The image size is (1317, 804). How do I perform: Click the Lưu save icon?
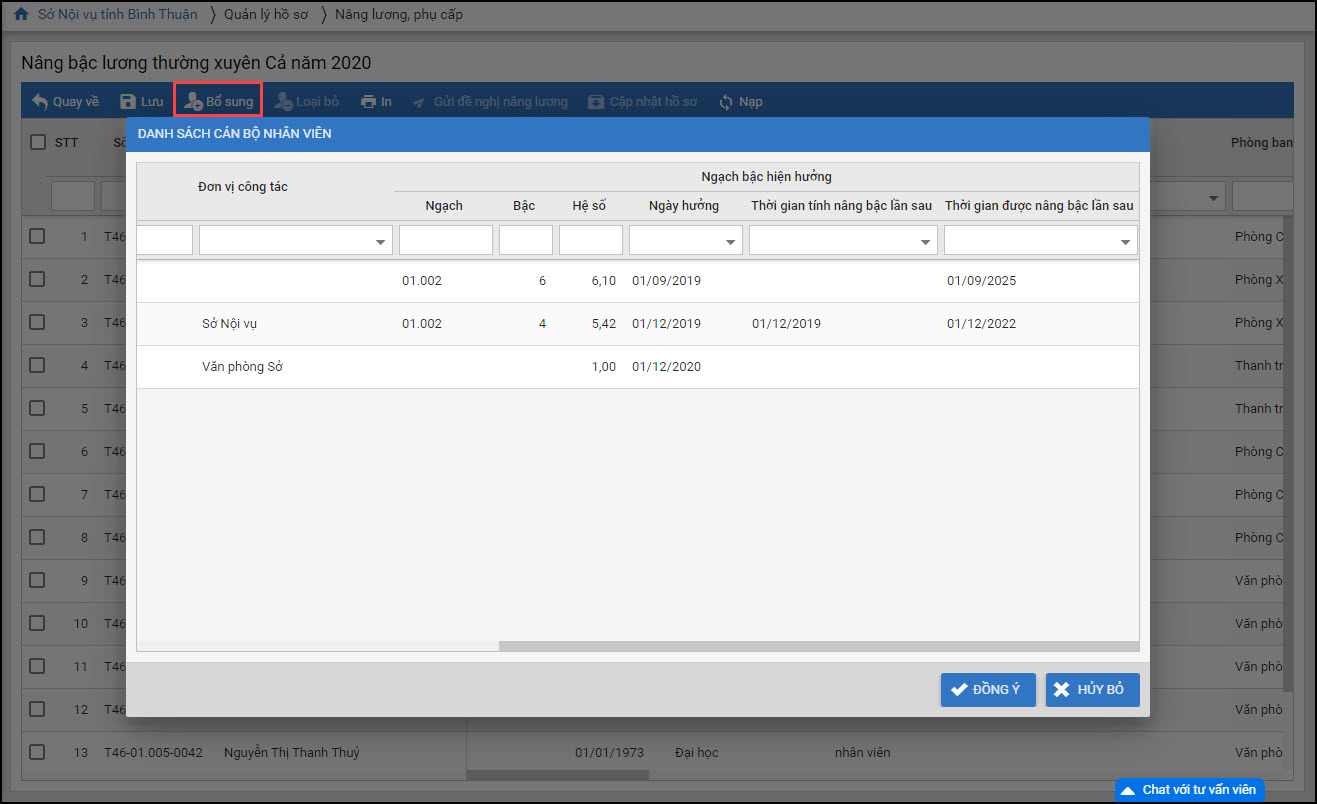click(128, 102)
